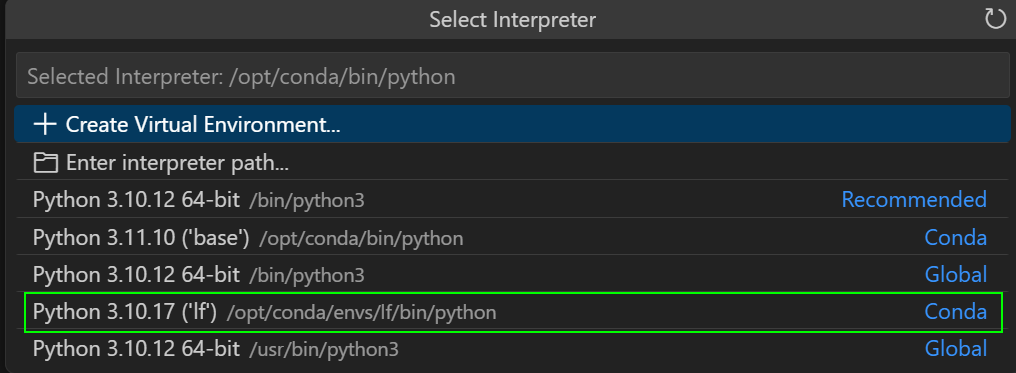The height and width of the screenshot is (373, 1016).
Task: Click the plus icon beside Create Virtual Environment
Action: point(45,125)
